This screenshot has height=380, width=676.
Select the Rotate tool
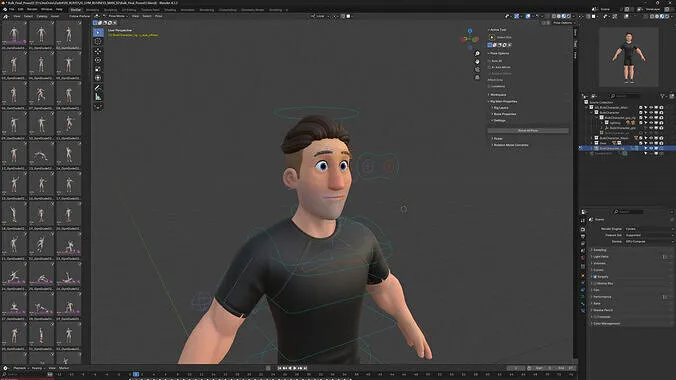(x=98, y=60)
